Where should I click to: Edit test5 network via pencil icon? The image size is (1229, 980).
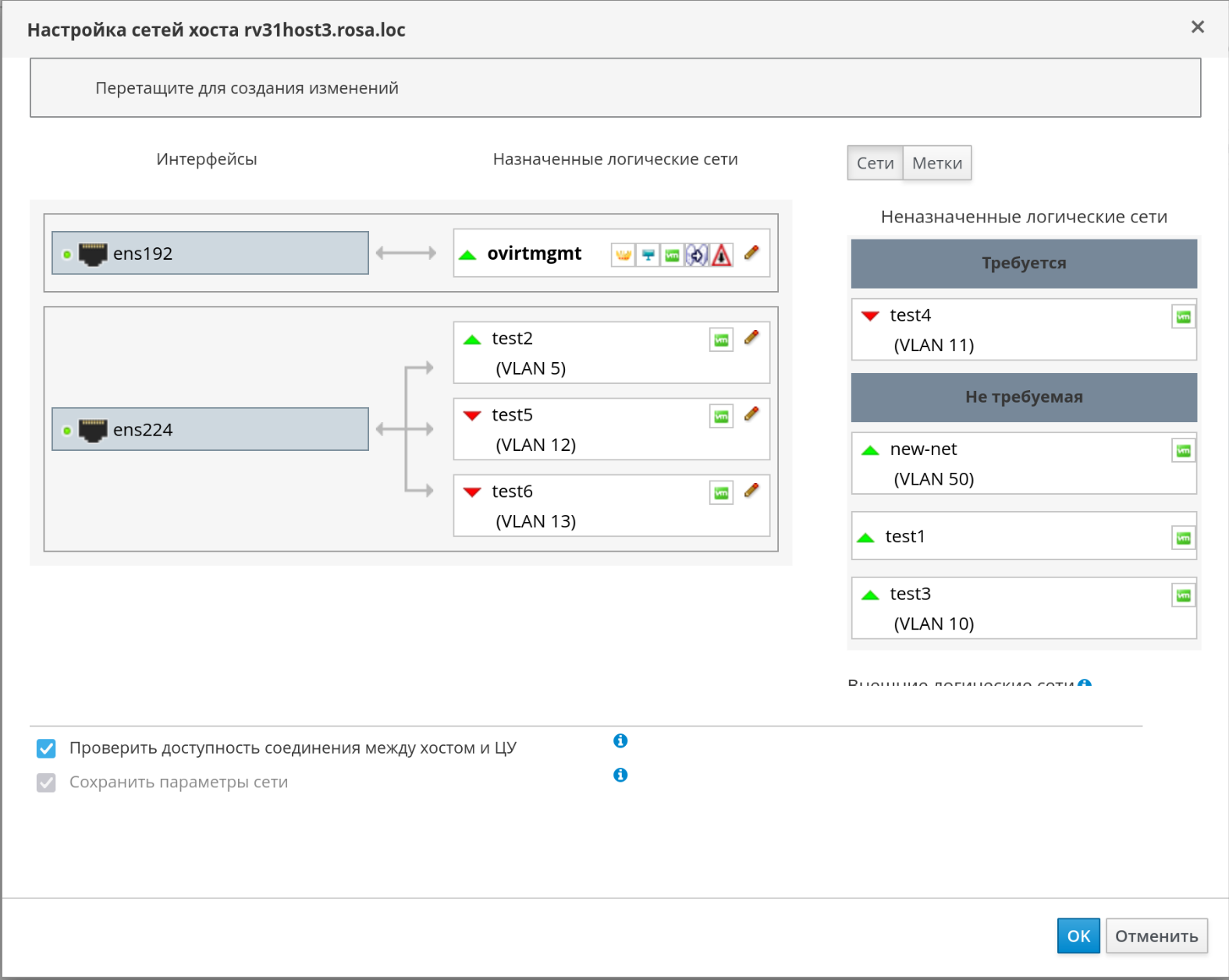(x=751, y=414)
